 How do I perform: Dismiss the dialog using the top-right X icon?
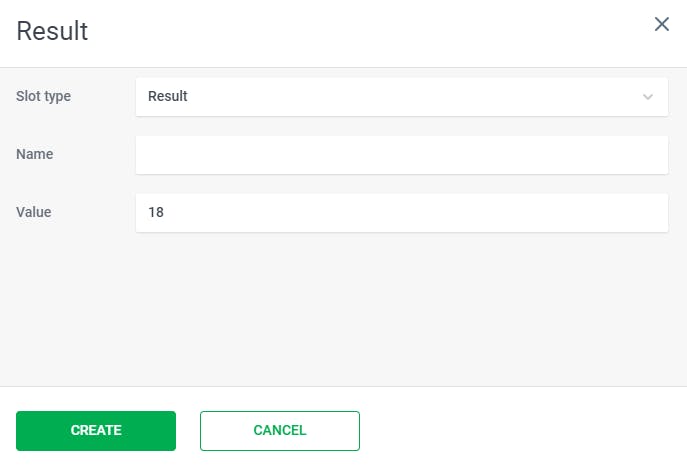pos(661,24)
